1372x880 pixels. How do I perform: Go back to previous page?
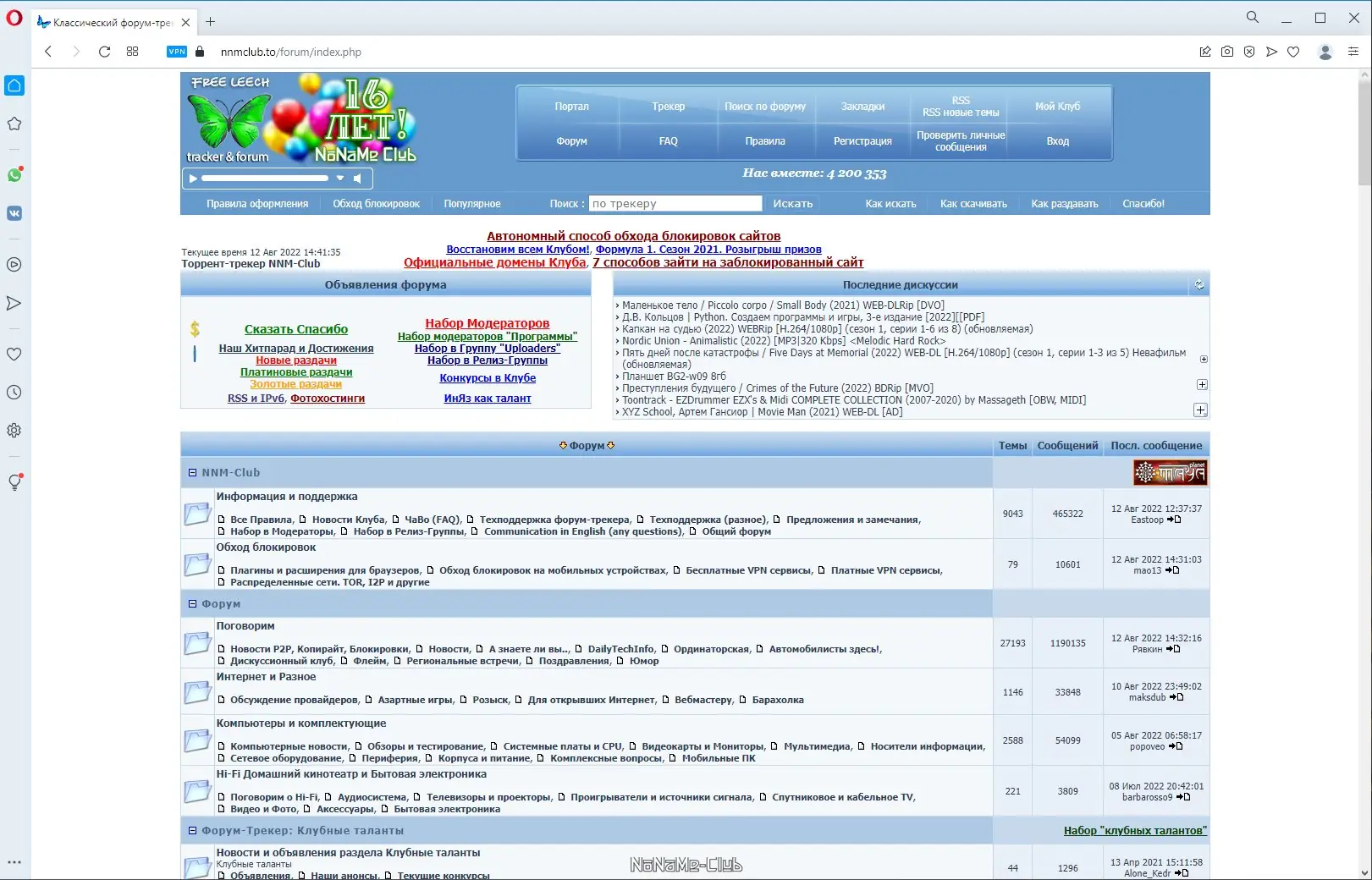[48, 52]
